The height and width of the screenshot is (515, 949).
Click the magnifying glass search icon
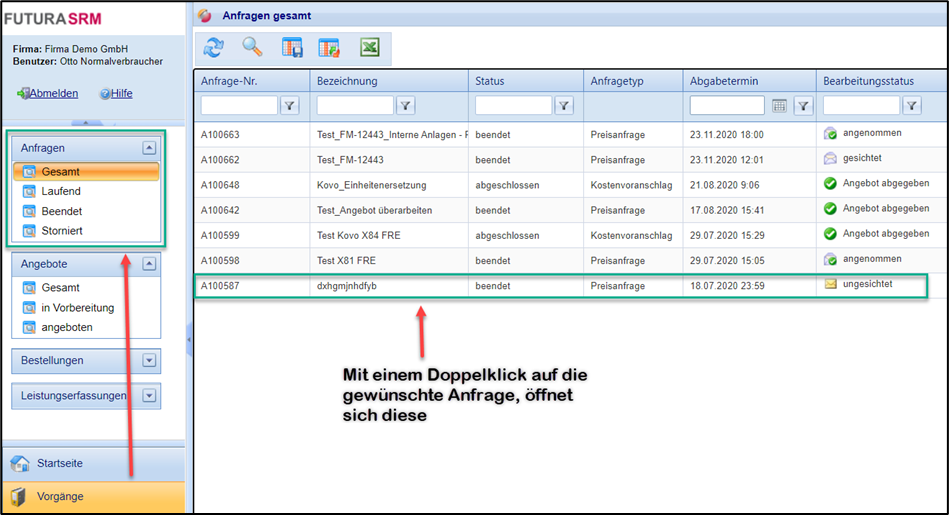252,47
